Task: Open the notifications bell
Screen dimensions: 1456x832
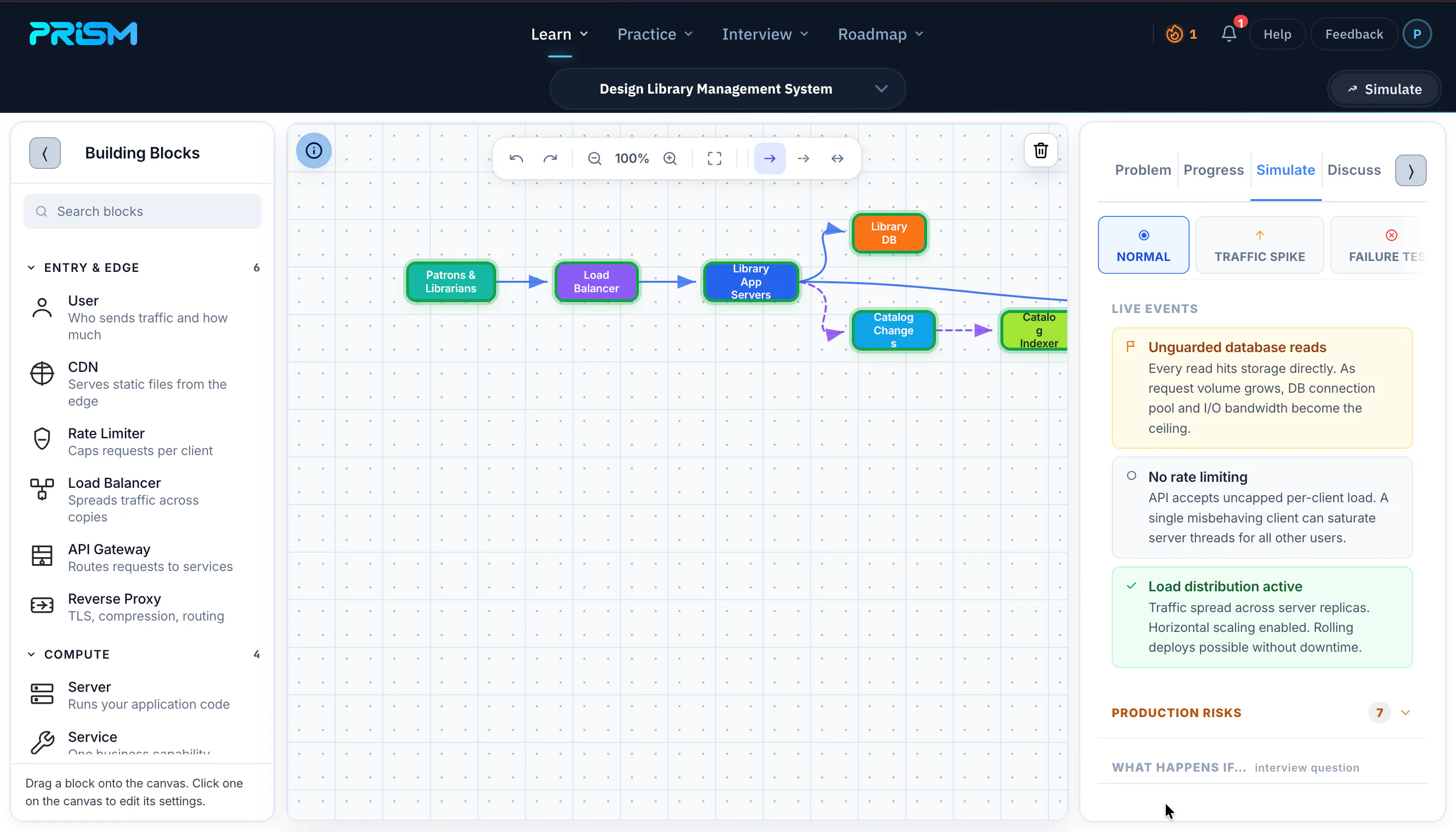Action: pos(1229,34)
